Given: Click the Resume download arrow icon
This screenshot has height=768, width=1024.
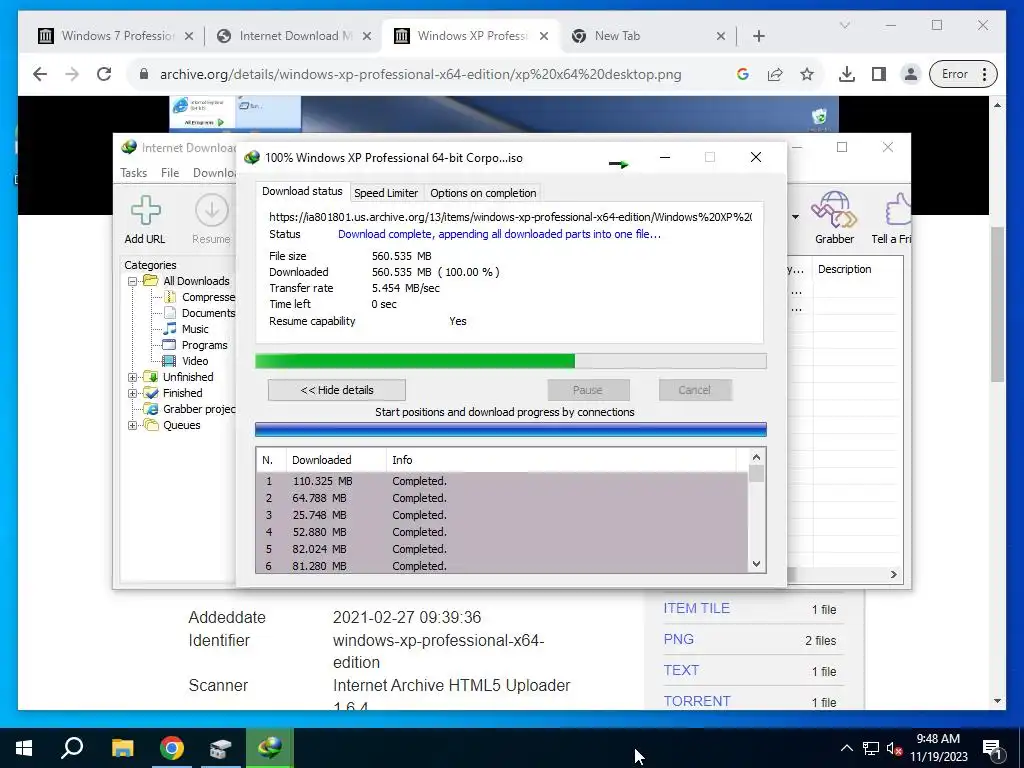Looking at the screenshot, I should tap(212, 210).
